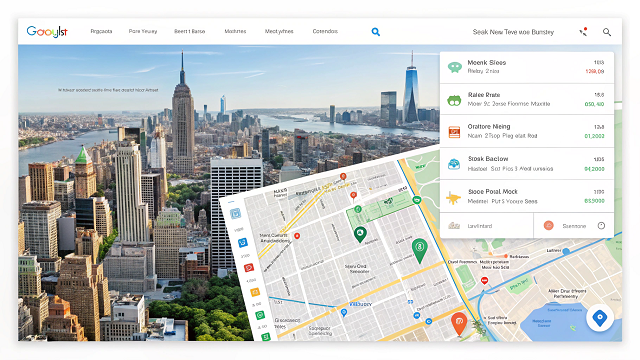
Task: Click the large orange pin on the lower map
Action: [459, 323]
